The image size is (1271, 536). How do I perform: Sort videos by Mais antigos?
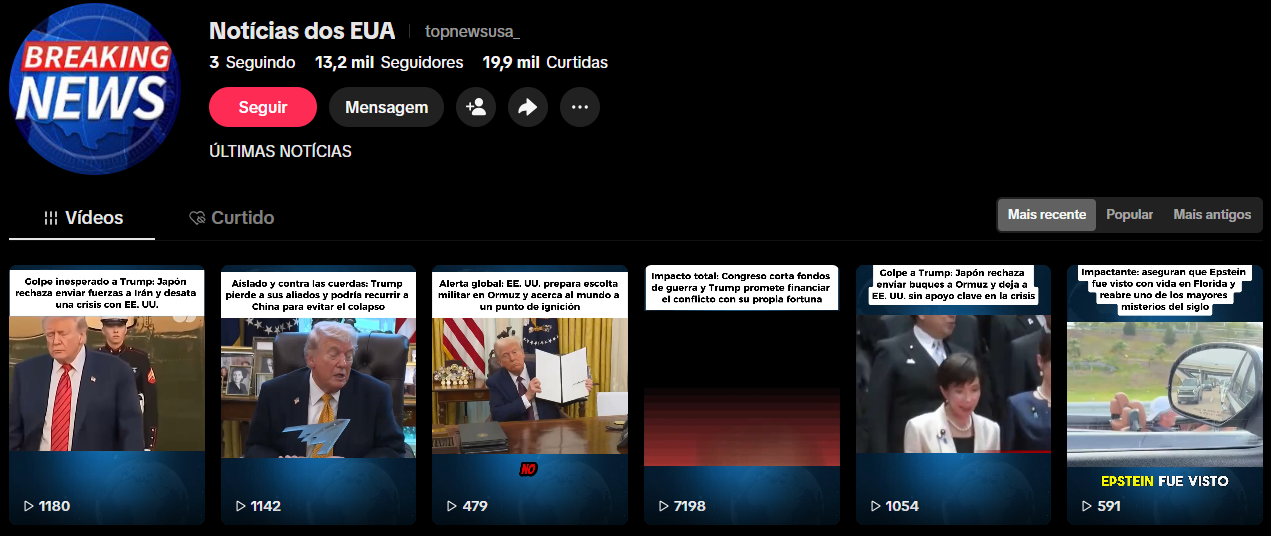pos(1212,215)
